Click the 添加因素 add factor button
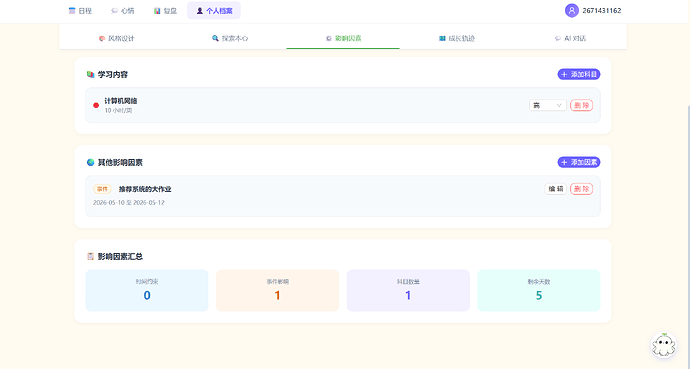 click(x=579, y=162)
